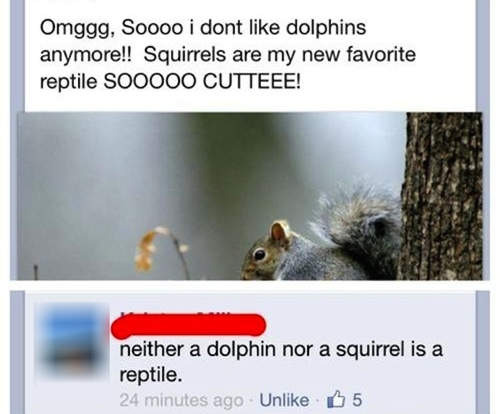500x414 pixels.
Task: Click the word 'dolphins' in the post
Action: tap(326, 27)
